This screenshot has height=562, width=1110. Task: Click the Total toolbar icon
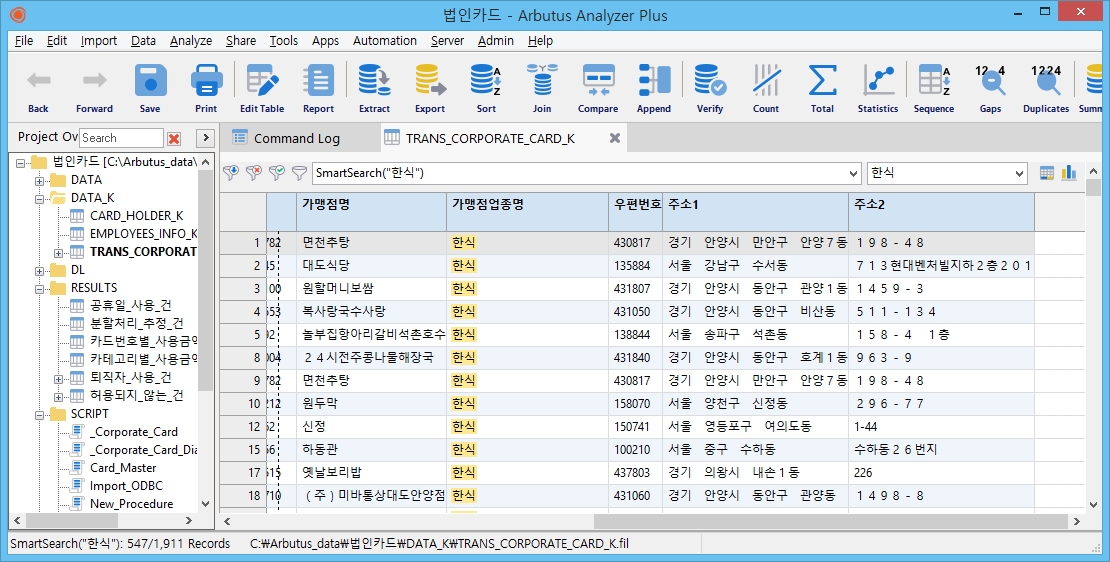(822, 81)
